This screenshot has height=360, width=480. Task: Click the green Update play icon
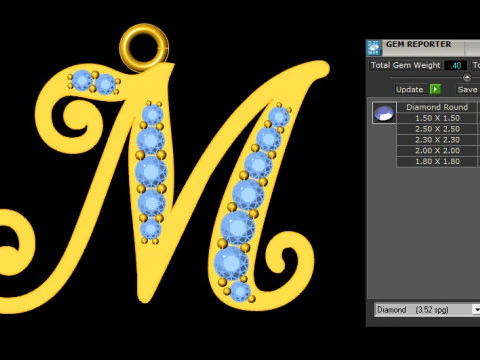coord(435,89)
